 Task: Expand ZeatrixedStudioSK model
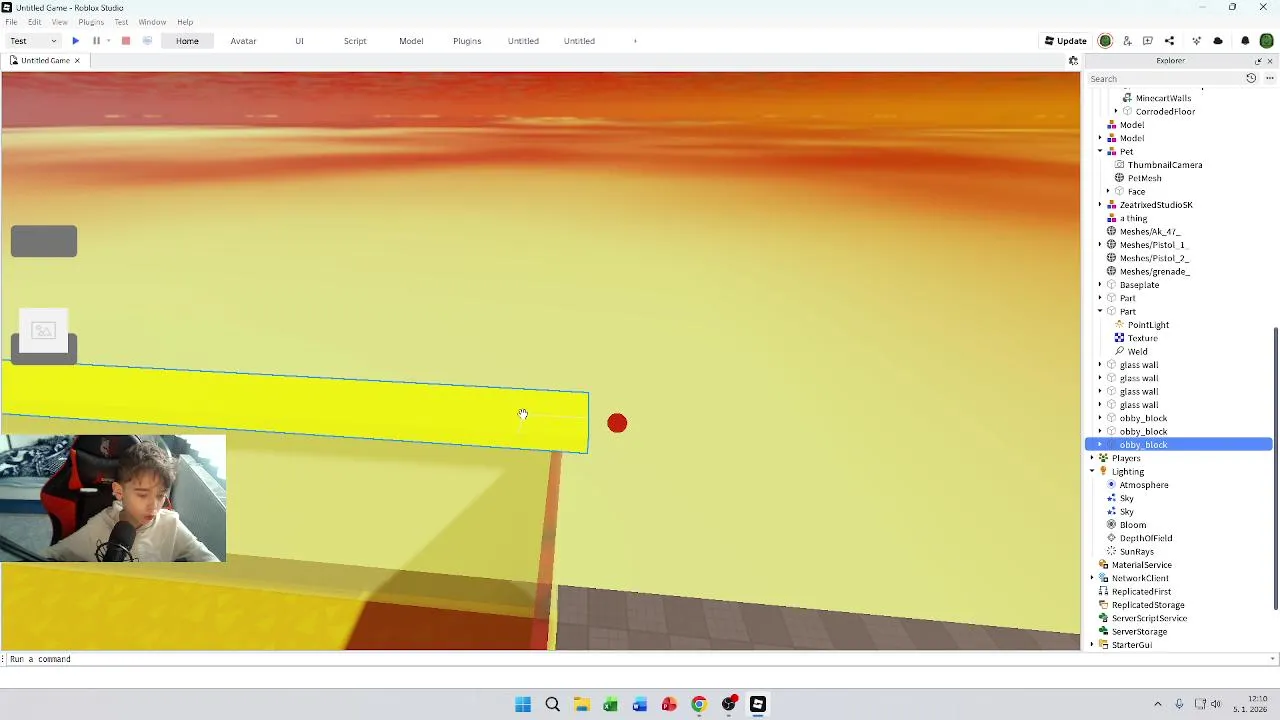pyautogui.click(x=1100, y=205)
